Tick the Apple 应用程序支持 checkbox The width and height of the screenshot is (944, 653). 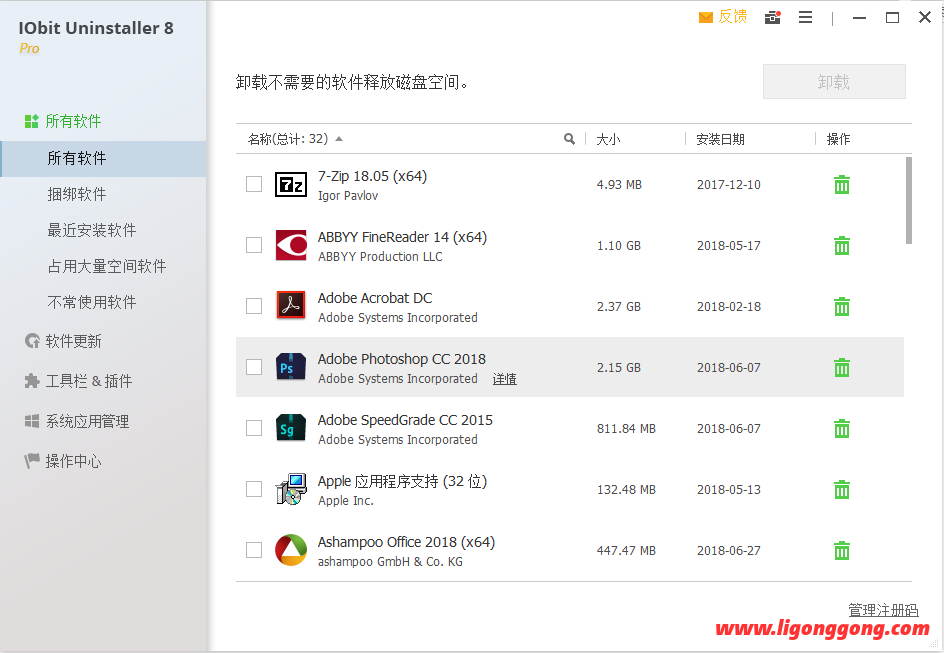[x=254, y=489]
